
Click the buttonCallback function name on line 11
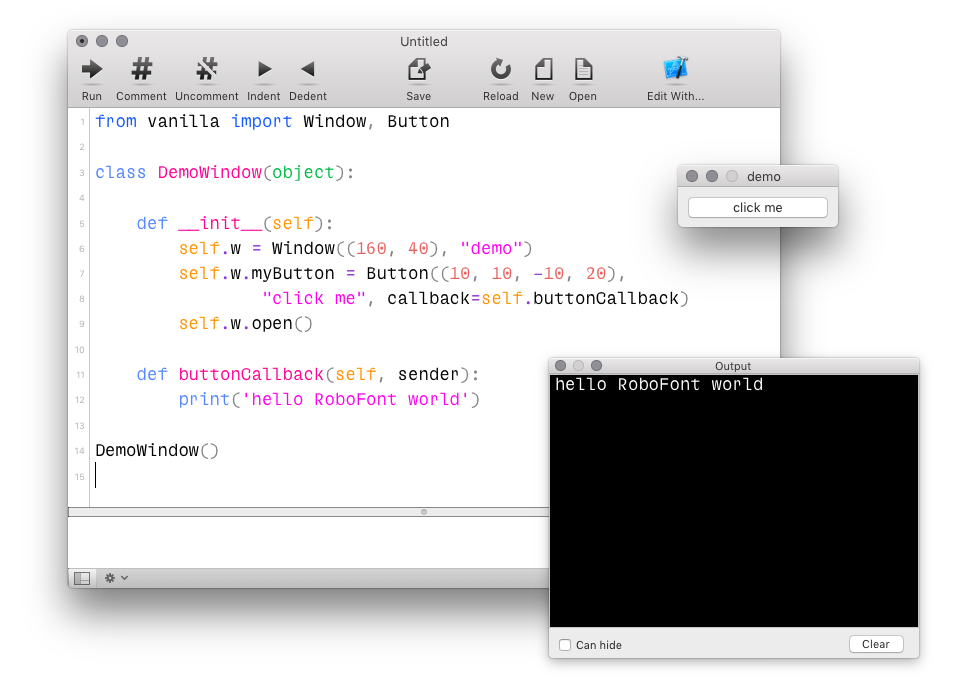(x=250, y=374)
